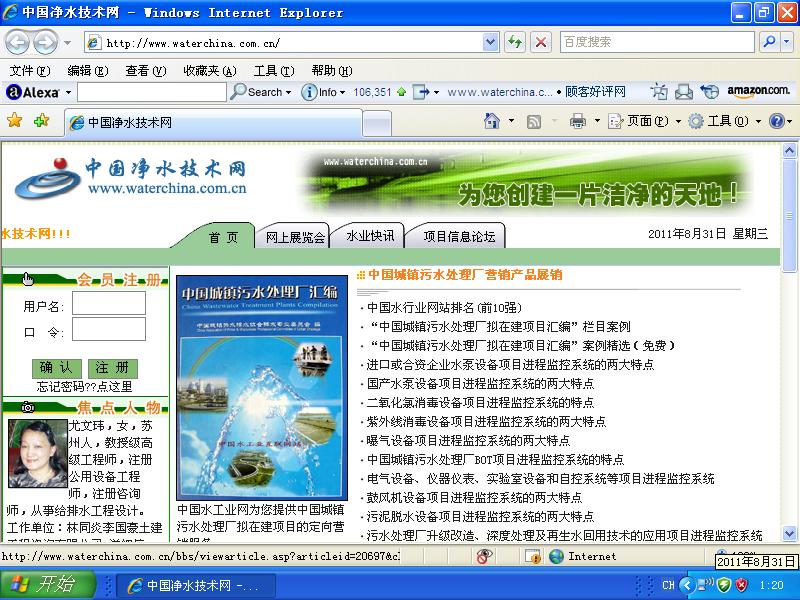Open the 文件(F) menu
The height and width of the screenshot is (600, 800).
30,70
